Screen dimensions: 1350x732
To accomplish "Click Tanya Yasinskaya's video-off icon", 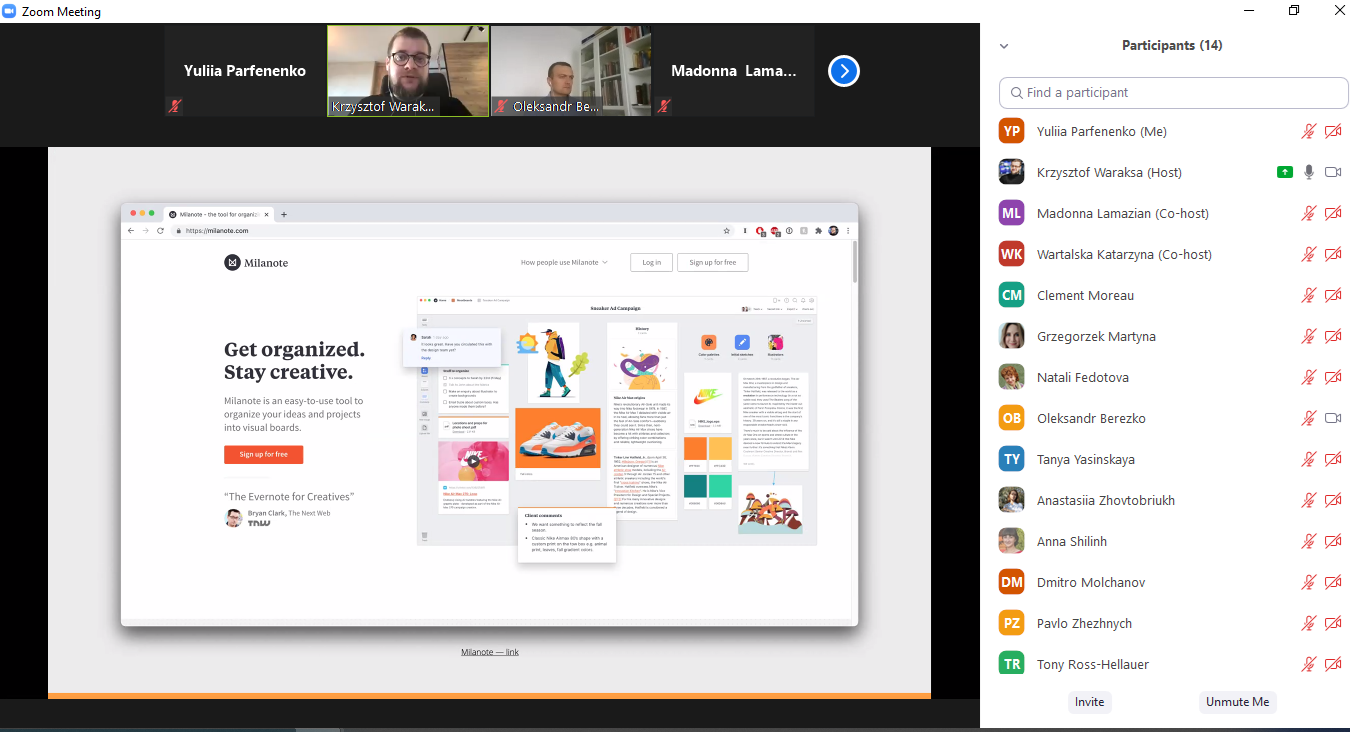I will [x=1333, y=459].
